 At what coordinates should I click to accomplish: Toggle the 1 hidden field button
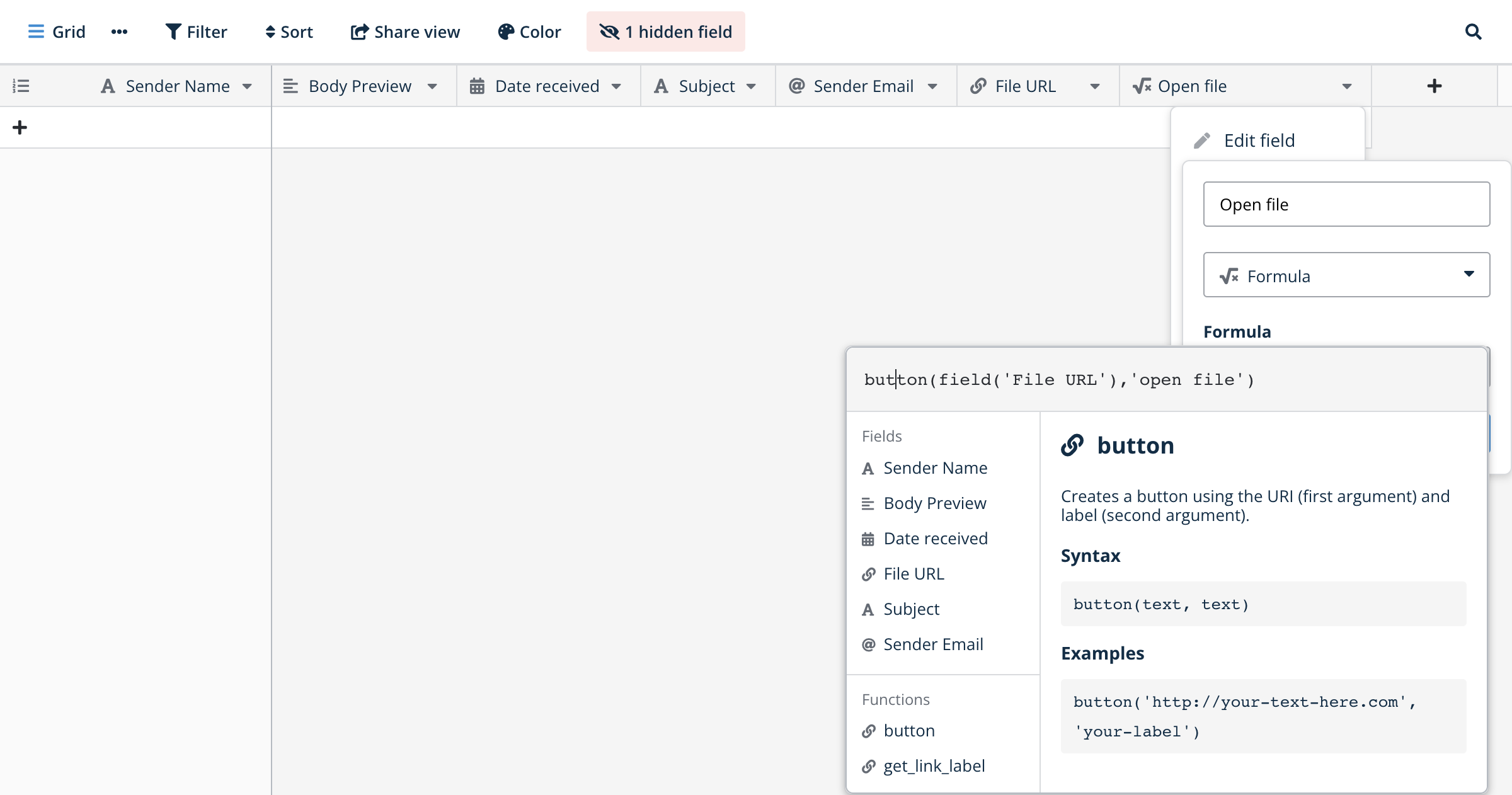[665, 31]
